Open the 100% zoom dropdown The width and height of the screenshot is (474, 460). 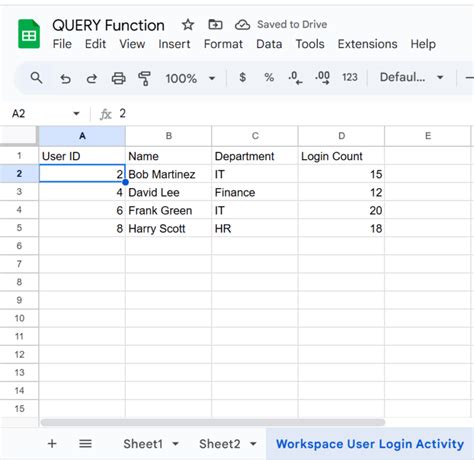click(190, 78)
